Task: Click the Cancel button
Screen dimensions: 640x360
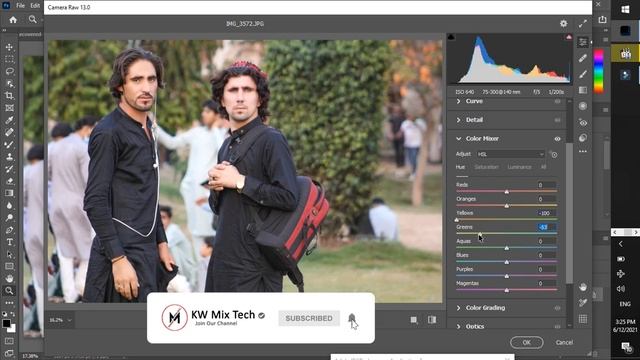Action: (564, 342)
